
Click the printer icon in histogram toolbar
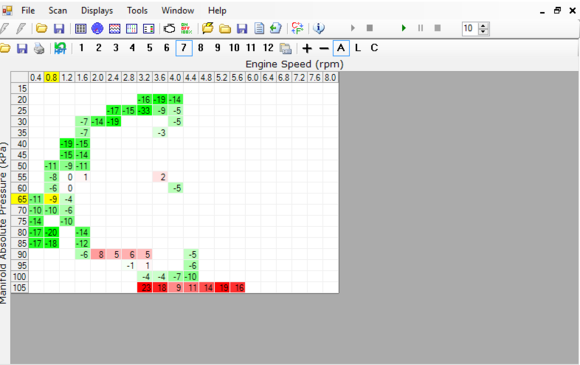pos(39,48)
